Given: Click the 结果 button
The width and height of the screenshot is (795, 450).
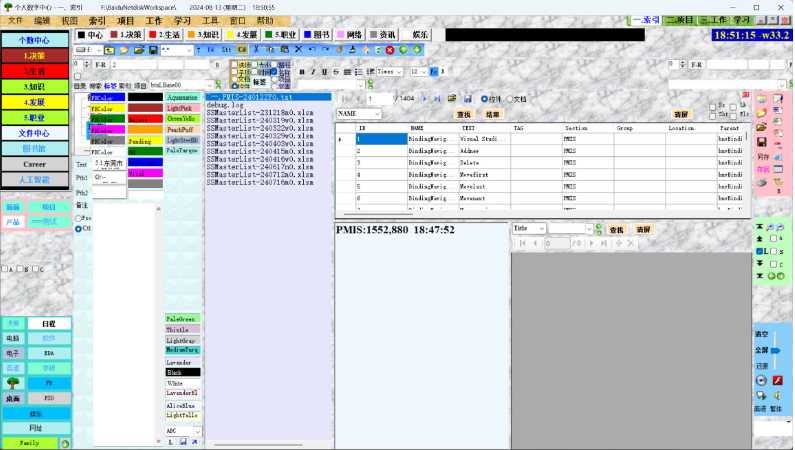Looking at the screenshot, I should click(492, 115).
